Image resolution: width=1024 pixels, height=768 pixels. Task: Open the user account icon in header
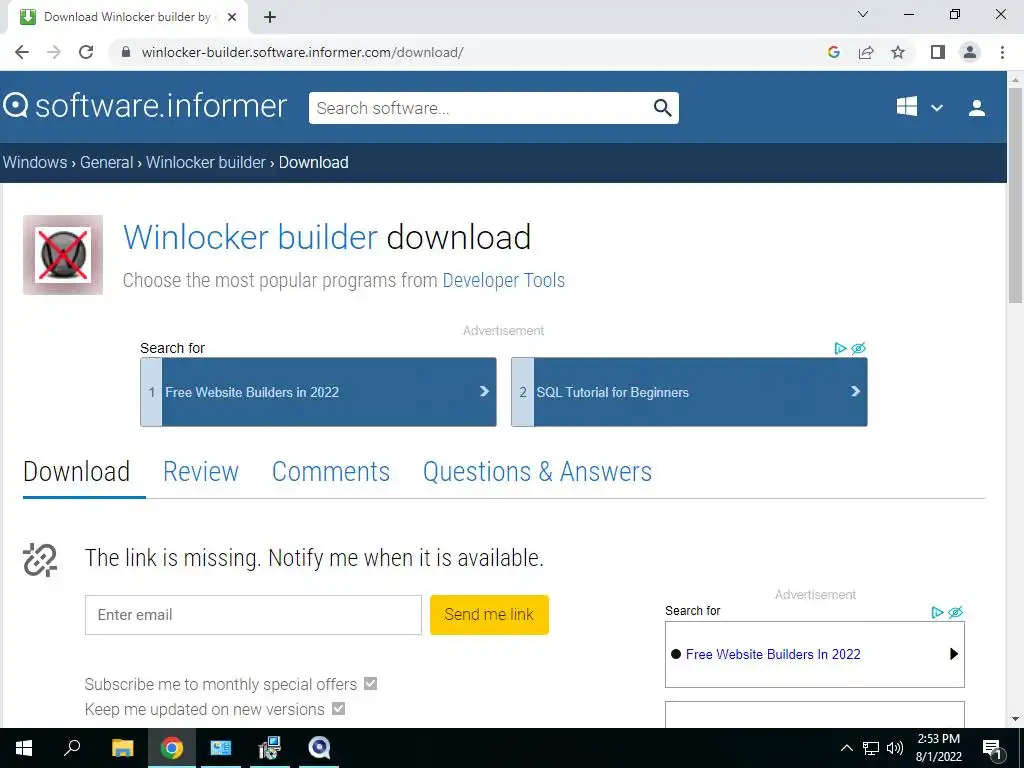click(x=977, y=108)
